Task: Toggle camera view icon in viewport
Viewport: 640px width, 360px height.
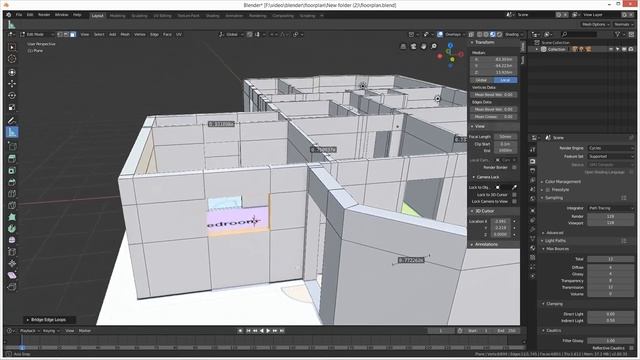Action: [x=413, y=47]
